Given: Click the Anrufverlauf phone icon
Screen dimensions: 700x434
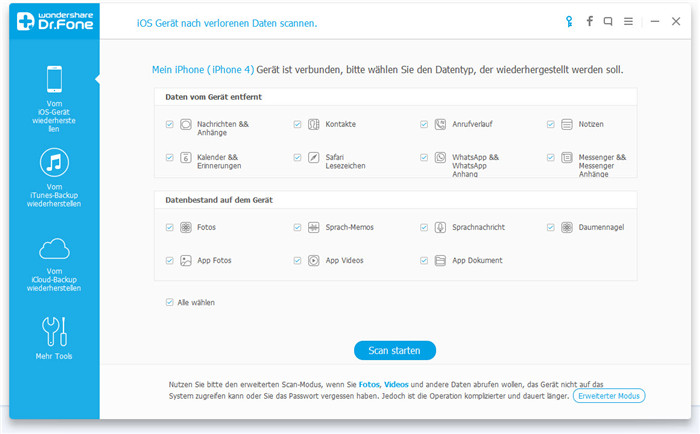Looking at the screenshot, I should click(x=440, y=124).
